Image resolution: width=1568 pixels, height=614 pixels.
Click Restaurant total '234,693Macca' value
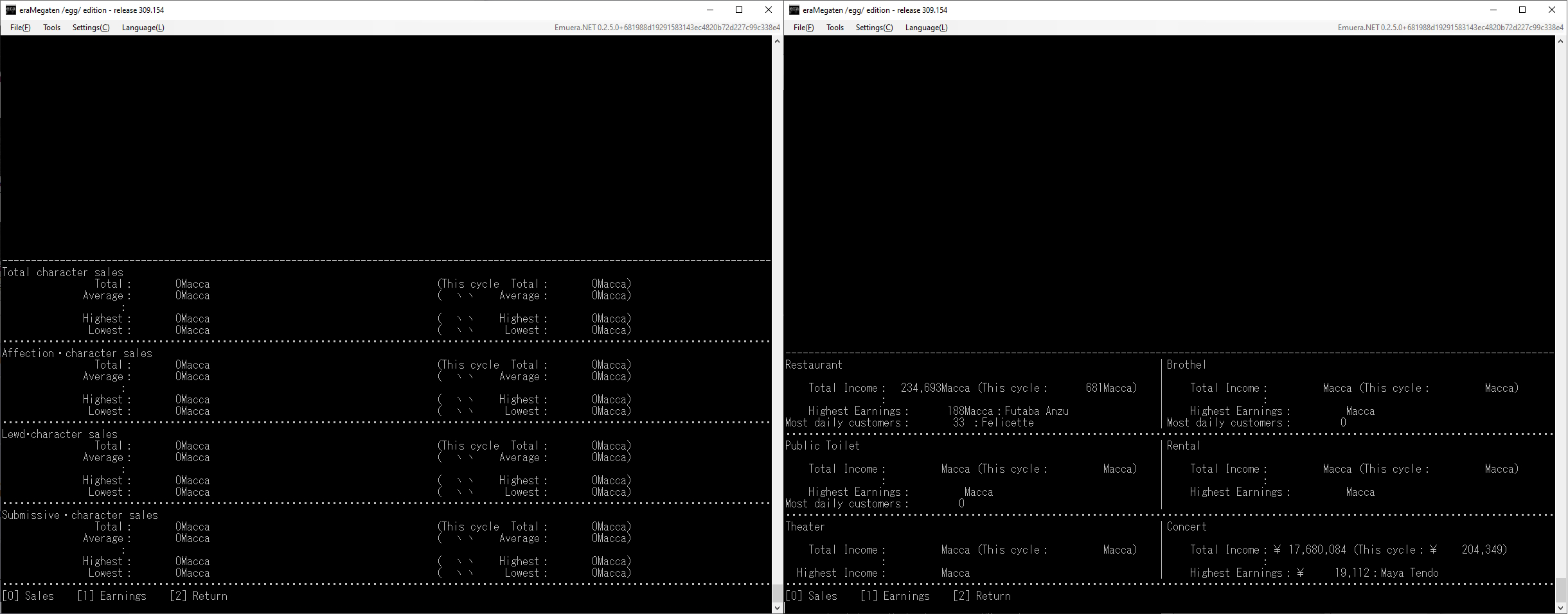click(x=935, y=388)
